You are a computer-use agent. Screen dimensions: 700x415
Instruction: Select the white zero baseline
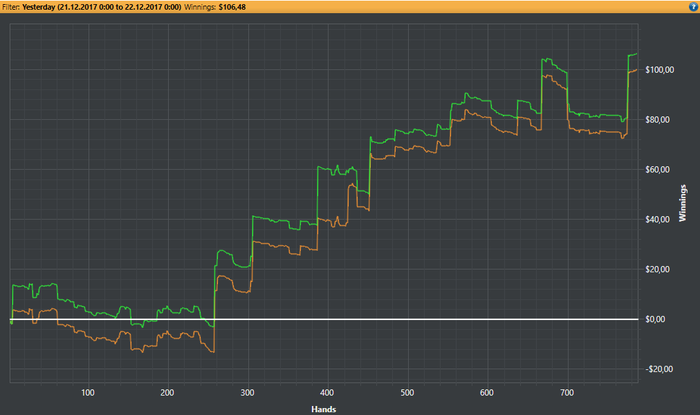pyautogui.click(x=324, y=319)
